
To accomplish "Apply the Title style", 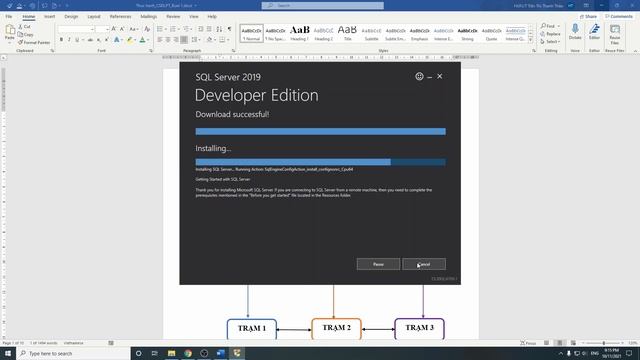I will (x=347, y=33).
